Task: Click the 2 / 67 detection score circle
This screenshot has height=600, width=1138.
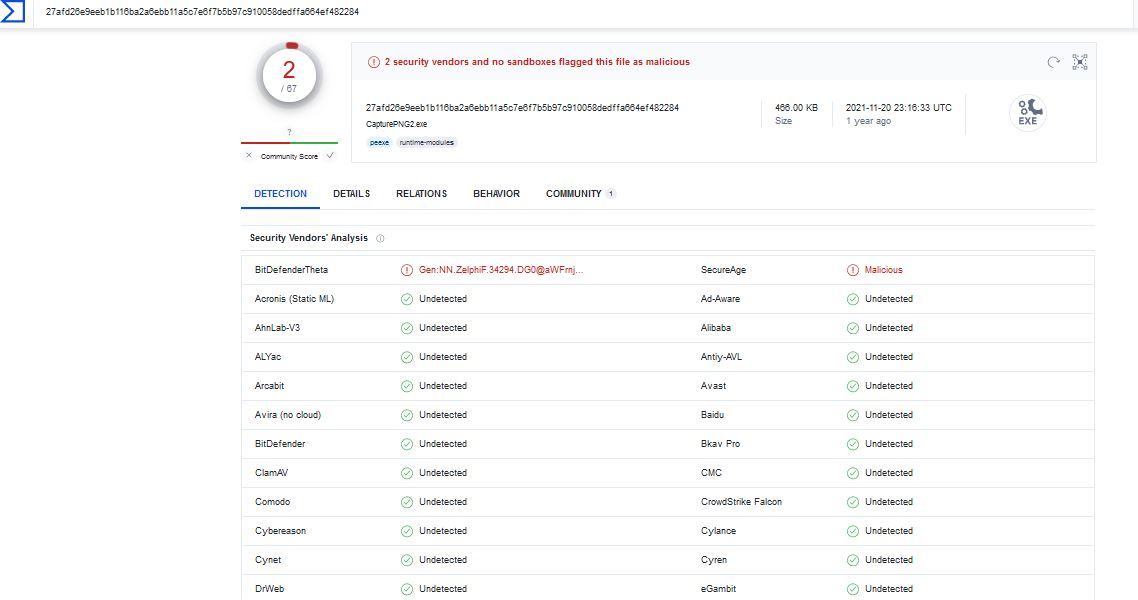Action: pyautogui.click(x=289, y=75)
